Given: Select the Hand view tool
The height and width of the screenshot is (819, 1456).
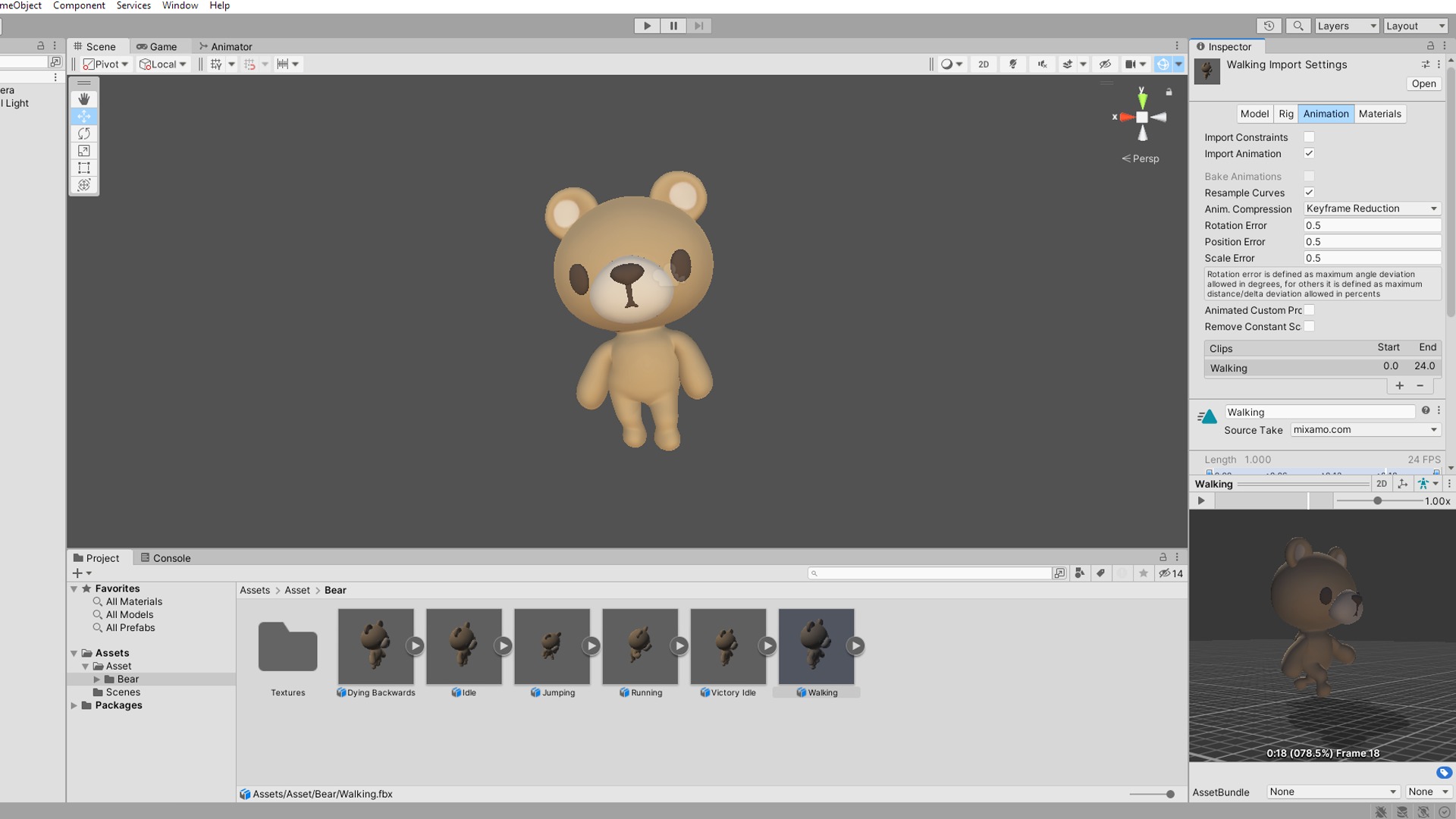Looking at the screenshot, I should pos(84,99).
